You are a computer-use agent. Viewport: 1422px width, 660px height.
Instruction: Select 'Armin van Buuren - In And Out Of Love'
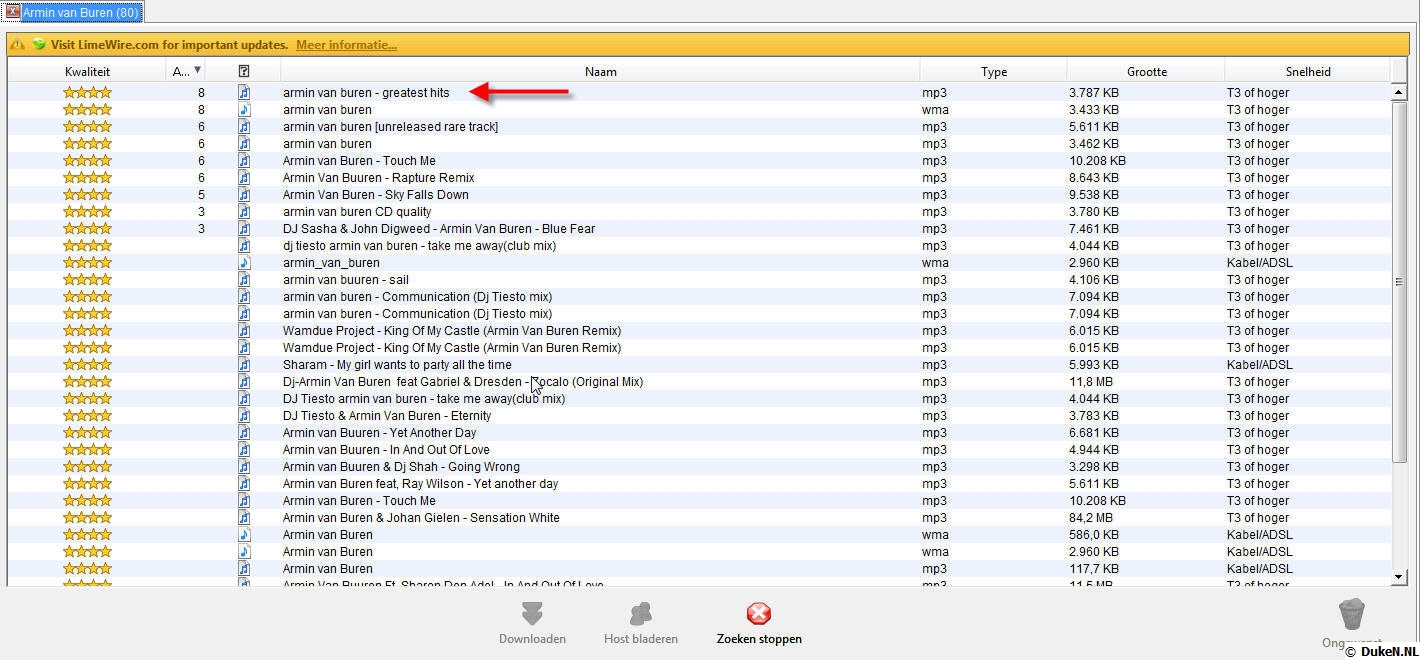point(386,450)
